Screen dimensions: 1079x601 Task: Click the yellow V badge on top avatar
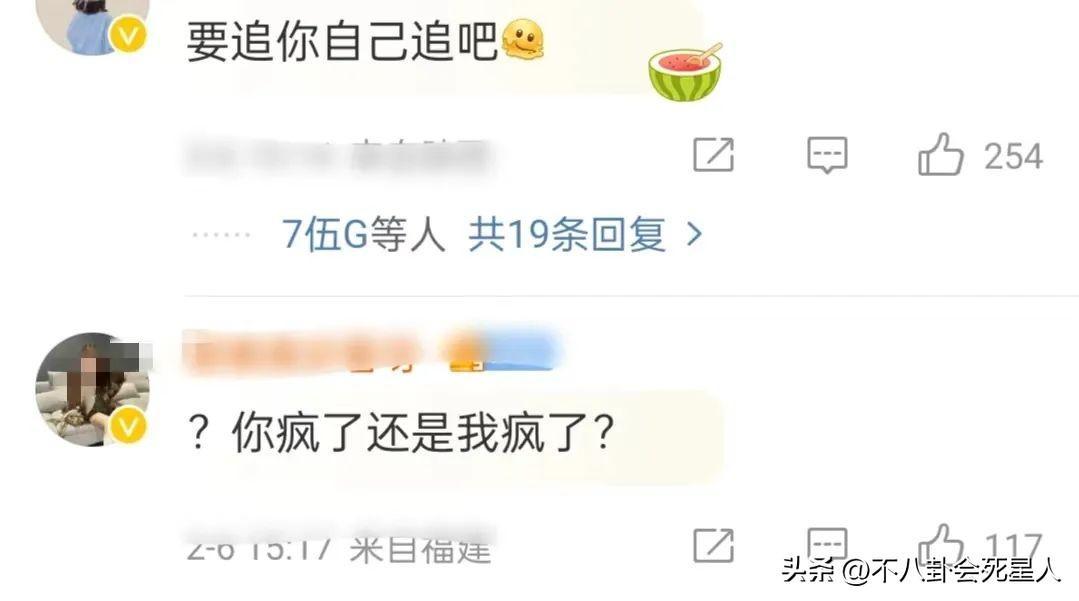[x=129, y=34]
